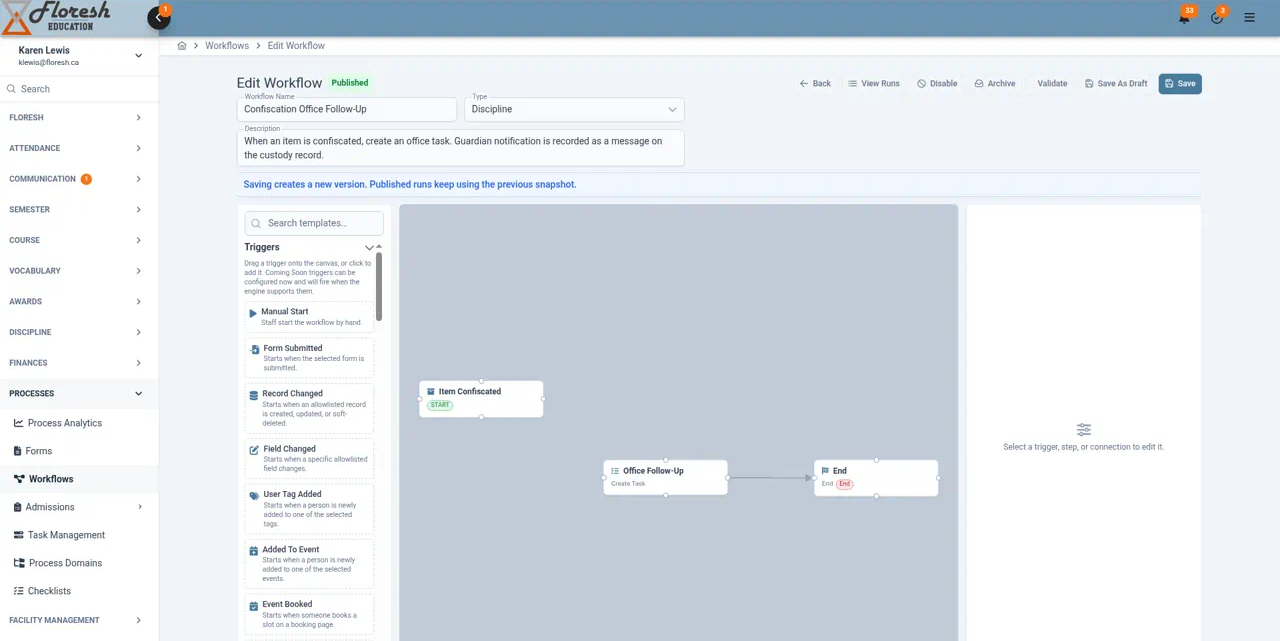Select the connection arrow to End
This screenshot has width=1280, height=641.
tap(770, 478)
